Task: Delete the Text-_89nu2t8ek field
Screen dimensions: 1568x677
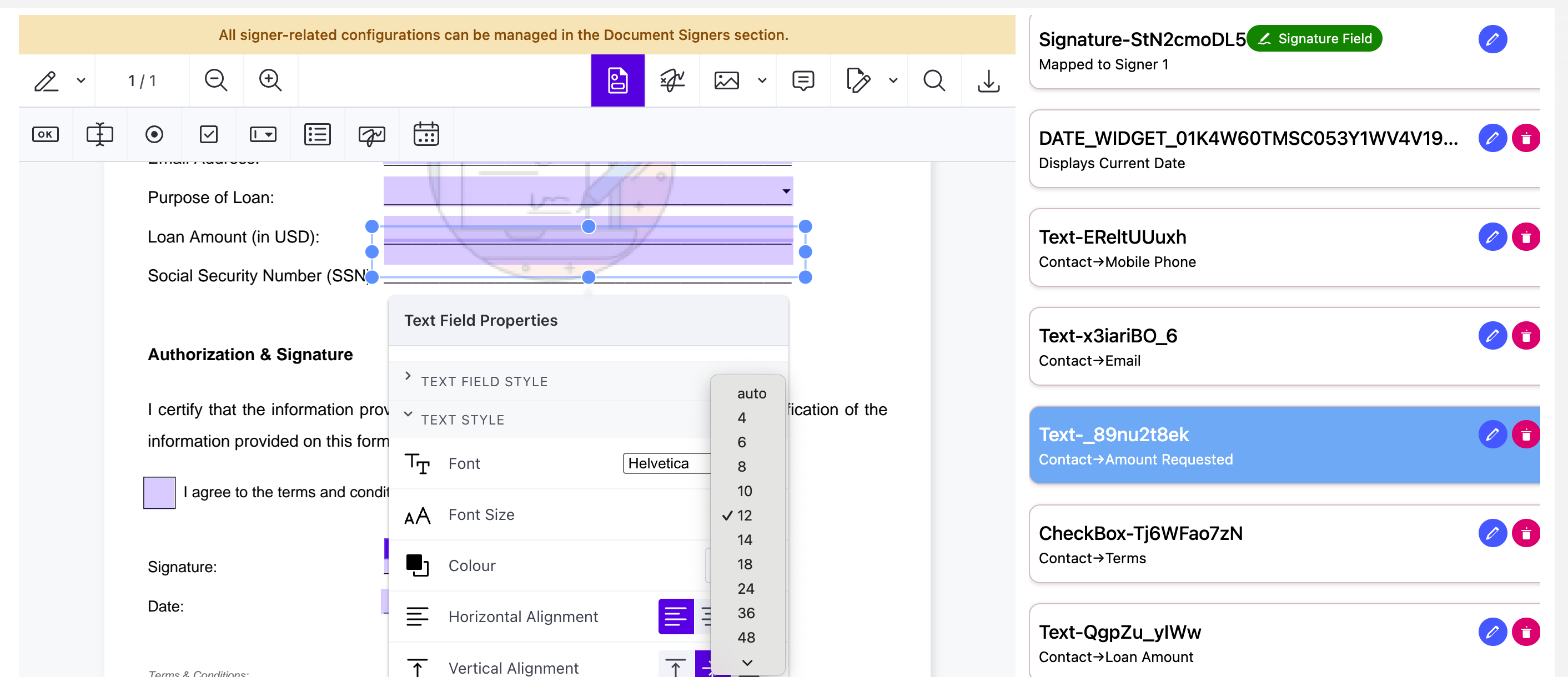Action: 1525,435
